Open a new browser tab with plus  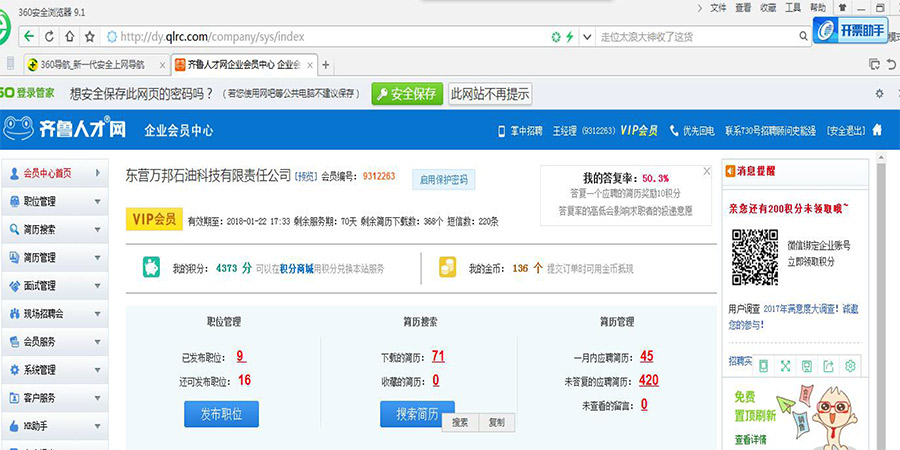[x=325, y=65]
